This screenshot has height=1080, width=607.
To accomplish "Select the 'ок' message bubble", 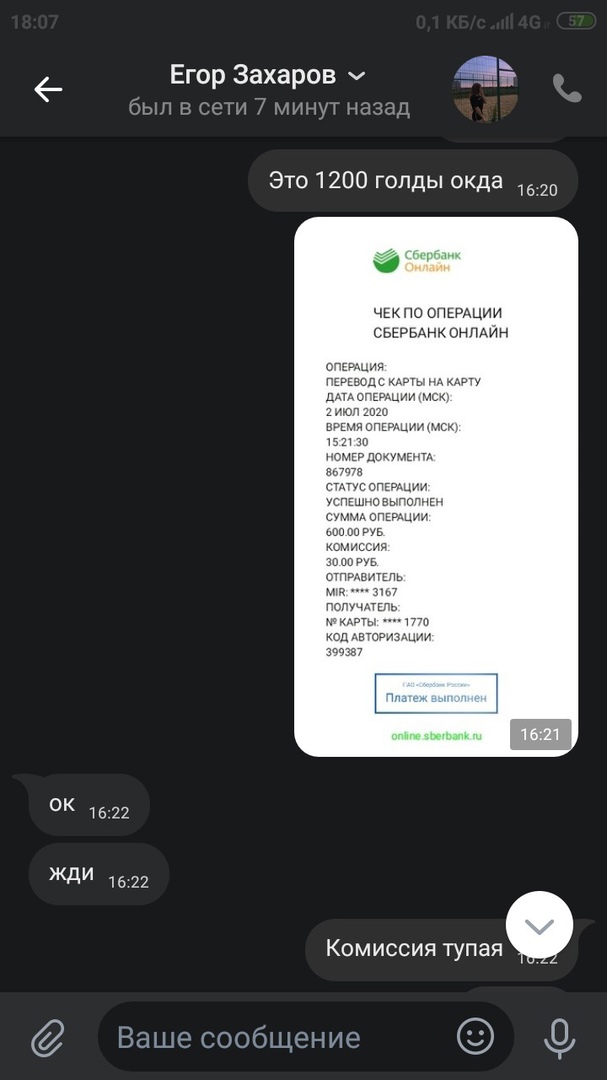I will tap(88, 805).
